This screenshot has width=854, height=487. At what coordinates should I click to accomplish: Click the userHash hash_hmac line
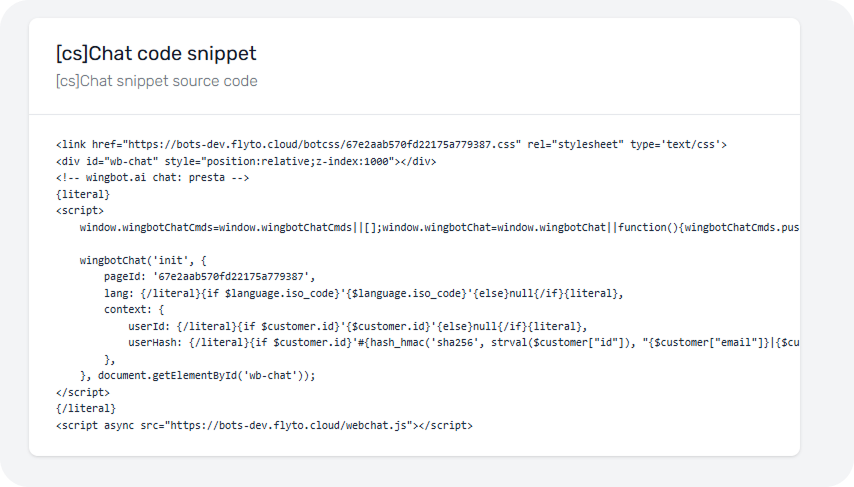coord(460,342)
